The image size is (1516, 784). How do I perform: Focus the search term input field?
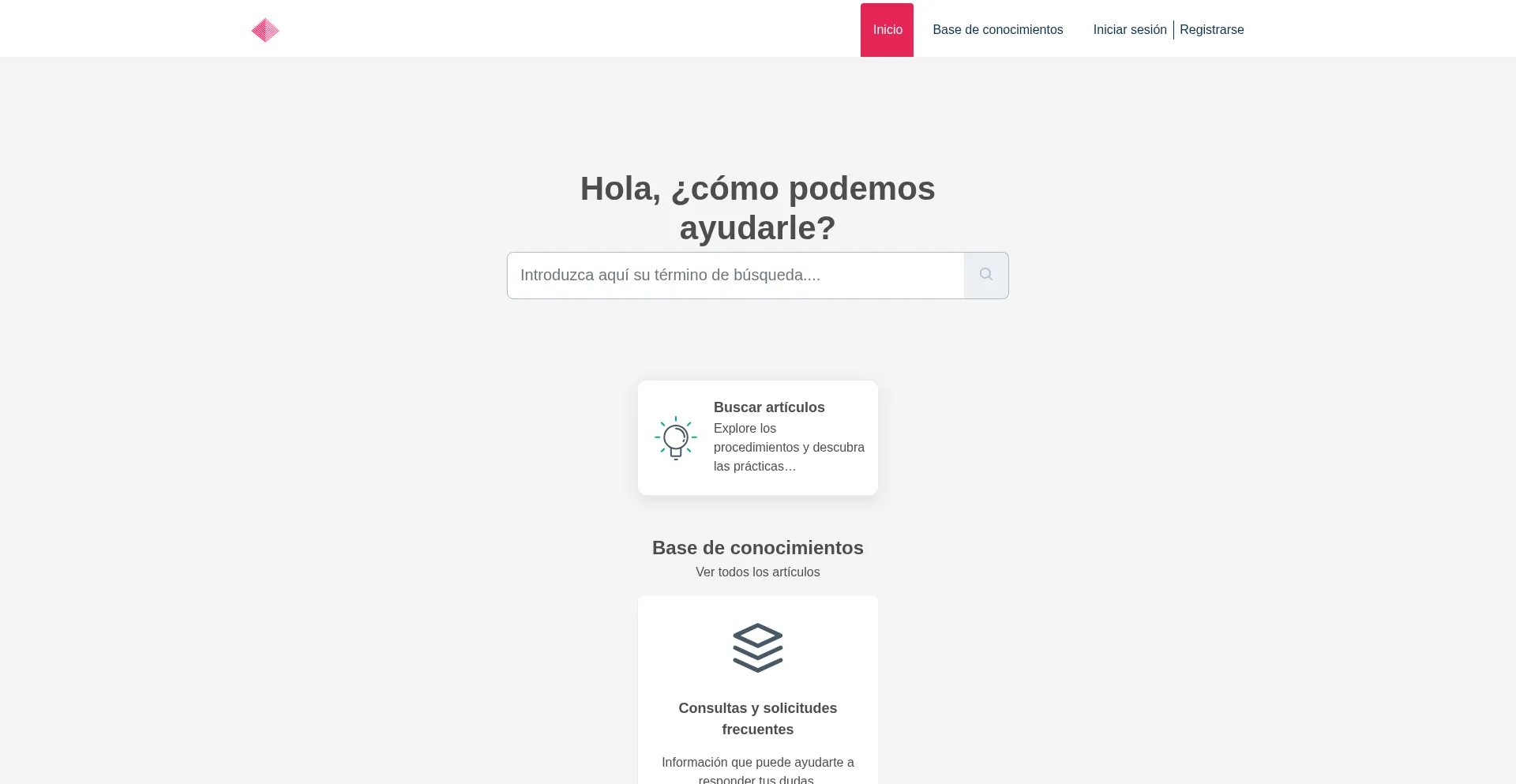coord(735,275)
